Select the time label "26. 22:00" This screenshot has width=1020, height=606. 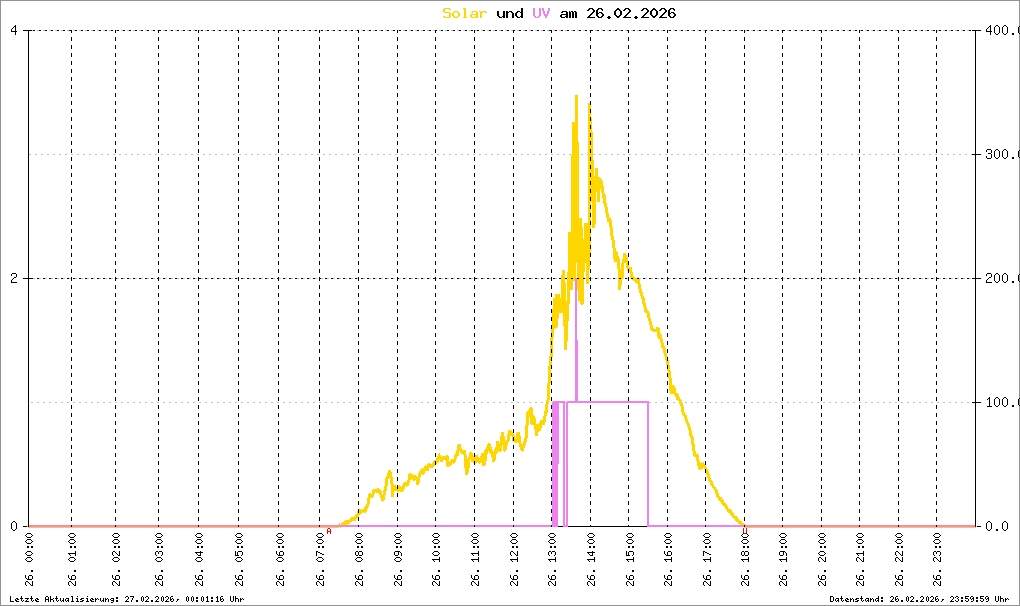point(899,560)
